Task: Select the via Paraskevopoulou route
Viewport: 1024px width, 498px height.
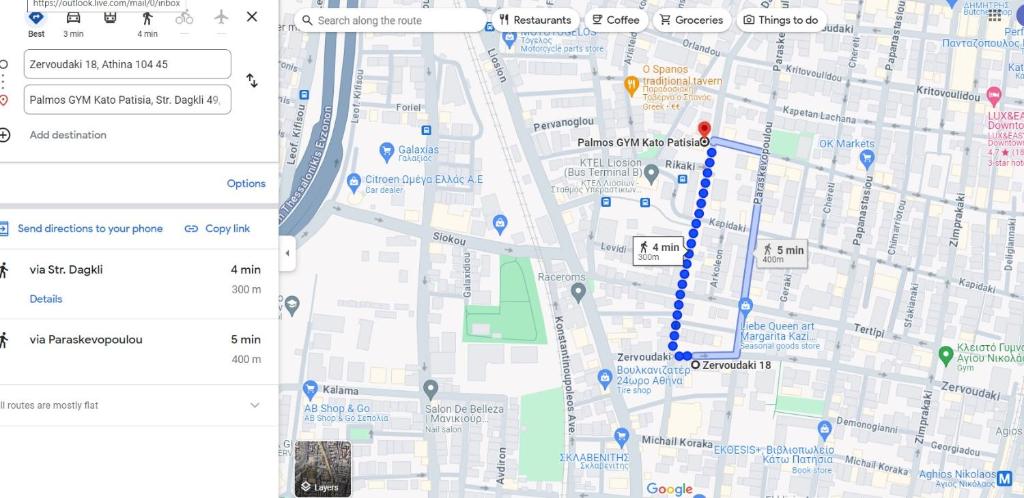Action: [x=131, y=349]
